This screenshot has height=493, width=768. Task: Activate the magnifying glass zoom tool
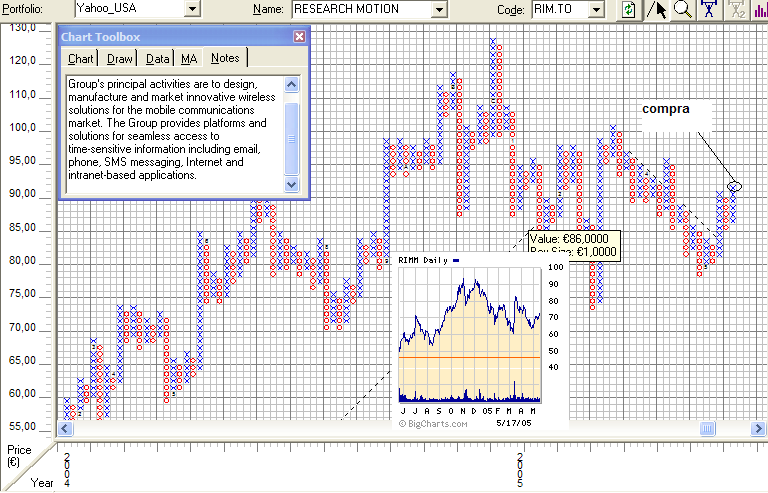tap(683, 9)
